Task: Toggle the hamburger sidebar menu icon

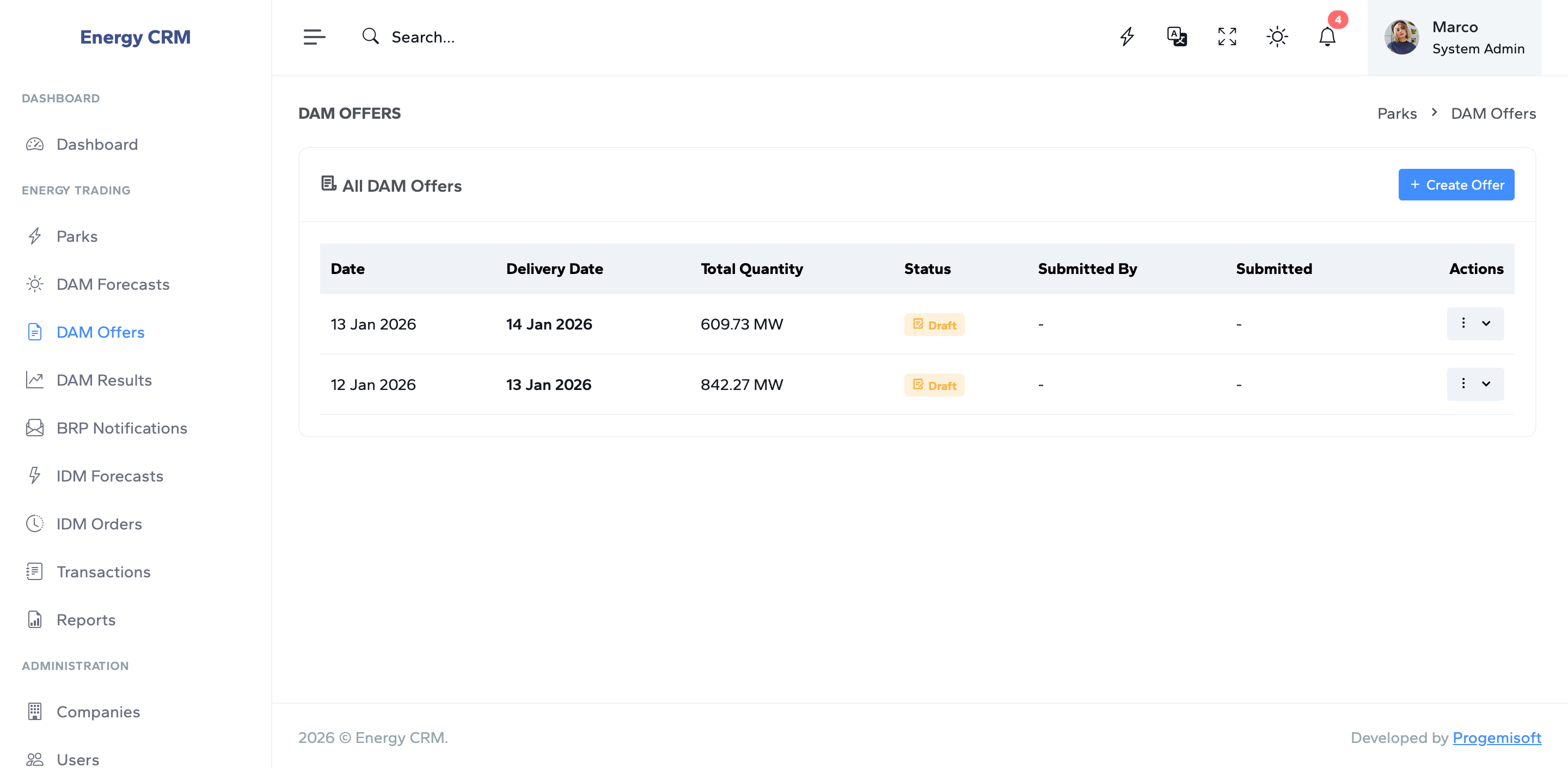Action: pyautogui.click(x=314, y=37)
